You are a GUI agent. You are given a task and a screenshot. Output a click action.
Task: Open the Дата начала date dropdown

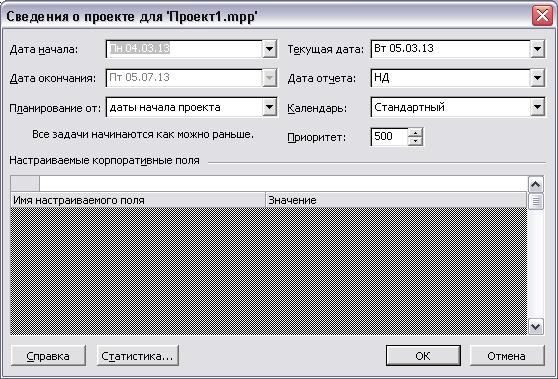click(269, 49)
